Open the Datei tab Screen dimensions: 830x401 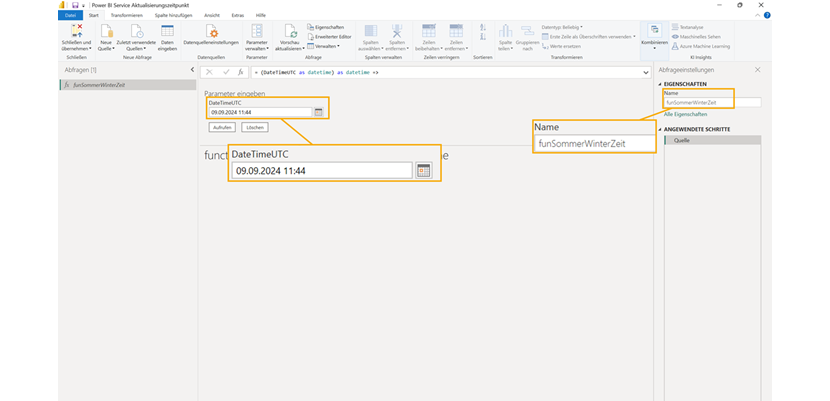(x=70, y=15)
